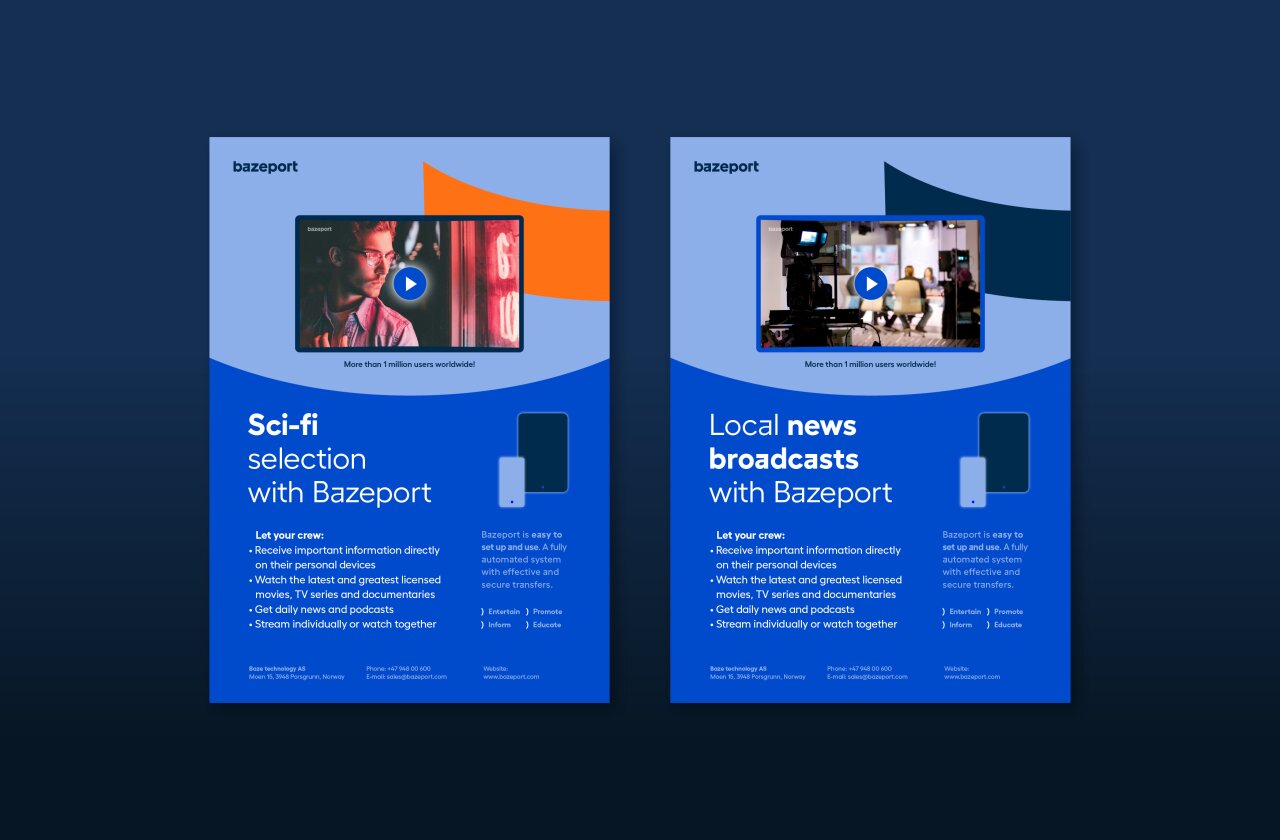This screenshot has height=840, width=1280.
Task: Click the 'Promote' label on the Sci-fi poster
Action: tap(547, 612)
